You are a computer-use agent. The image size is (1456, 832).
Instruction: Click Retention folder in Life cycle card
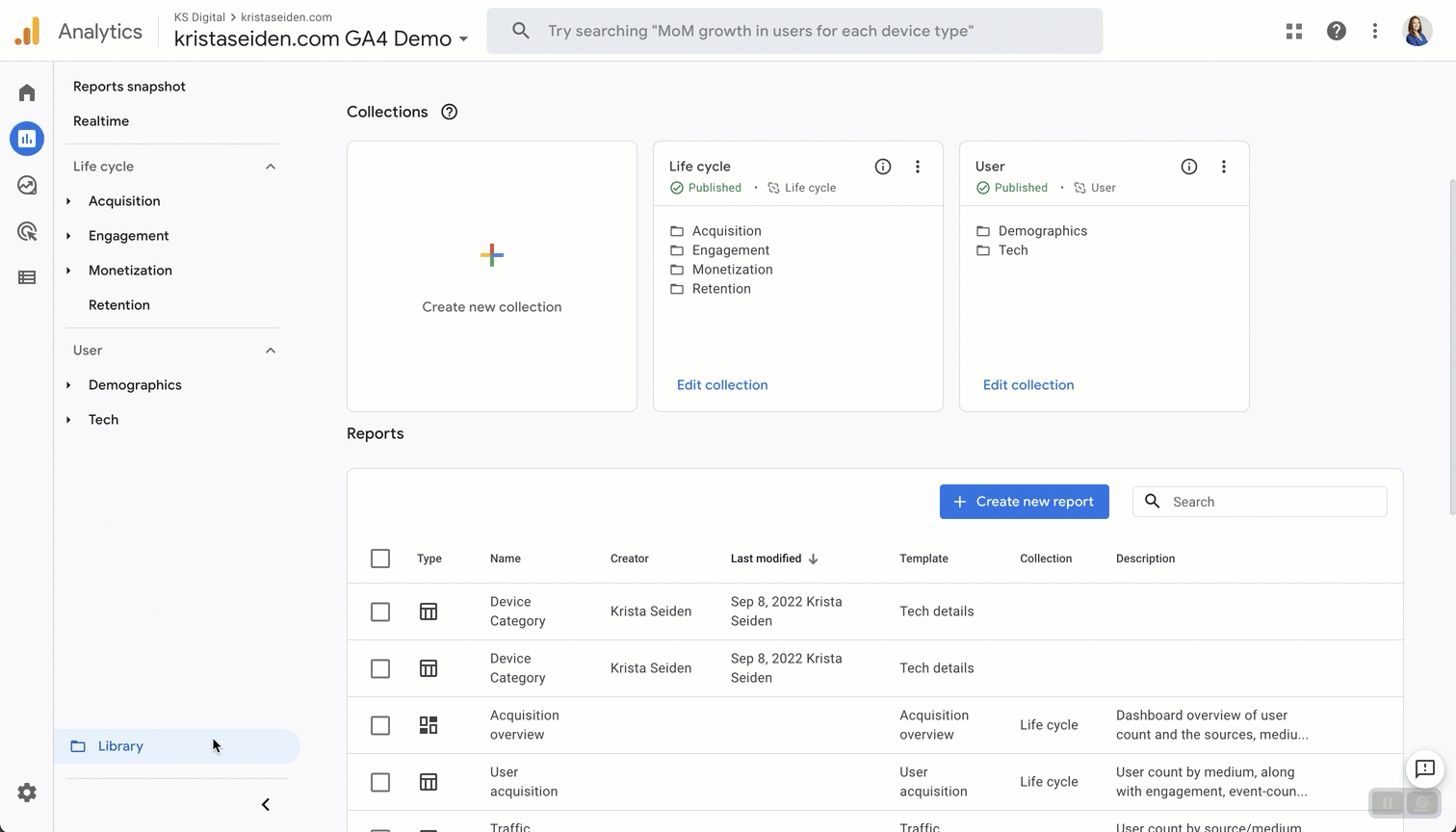[x=721, y=289]
